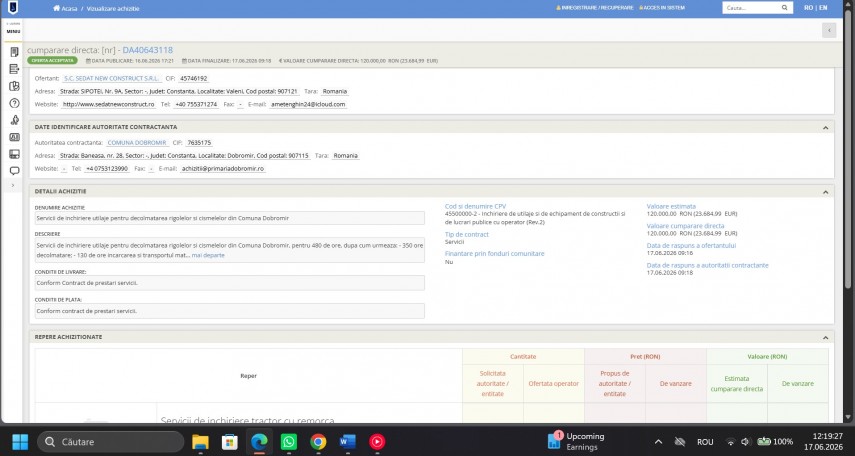Open the first sidebar document icon
This screenshot has height=456, width=855.
[x=14, y=52]
